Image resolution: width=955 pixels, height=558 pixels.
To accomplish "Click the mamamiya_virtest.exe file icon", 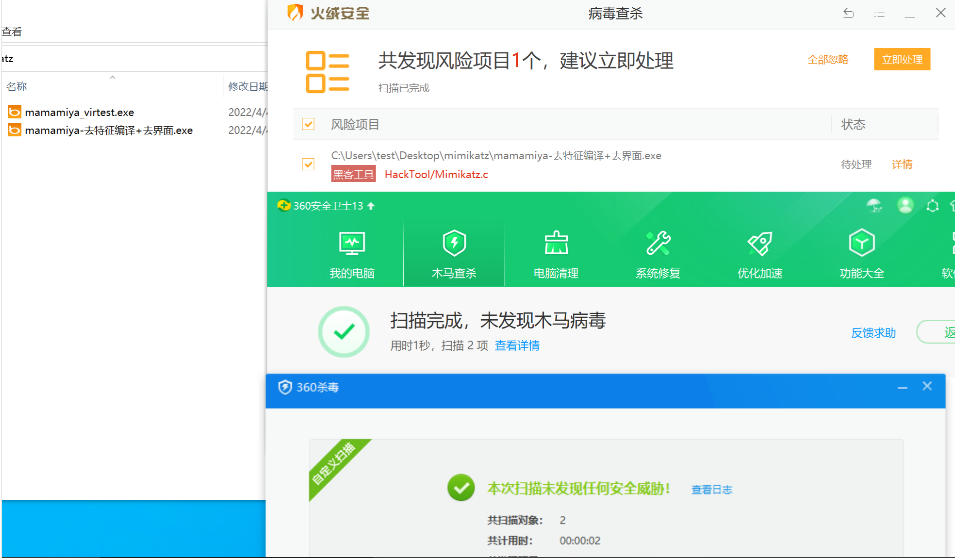I will point(15,111).
